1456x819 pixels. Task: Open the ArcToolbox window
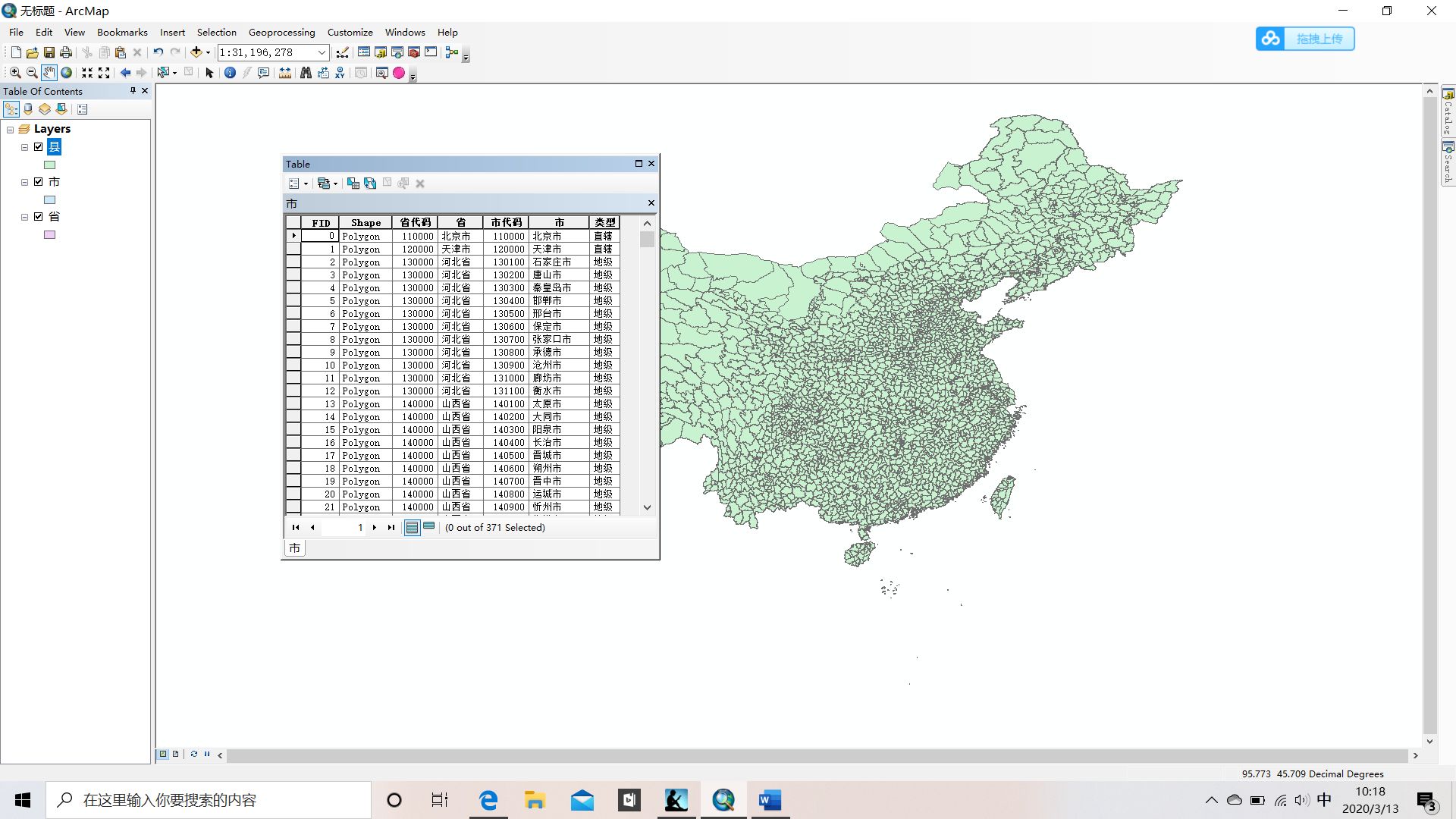coord(414,52)
